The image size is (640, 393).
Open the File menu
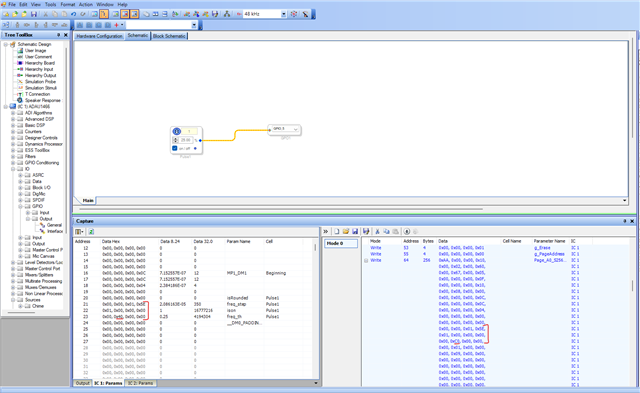click(12, 4)
